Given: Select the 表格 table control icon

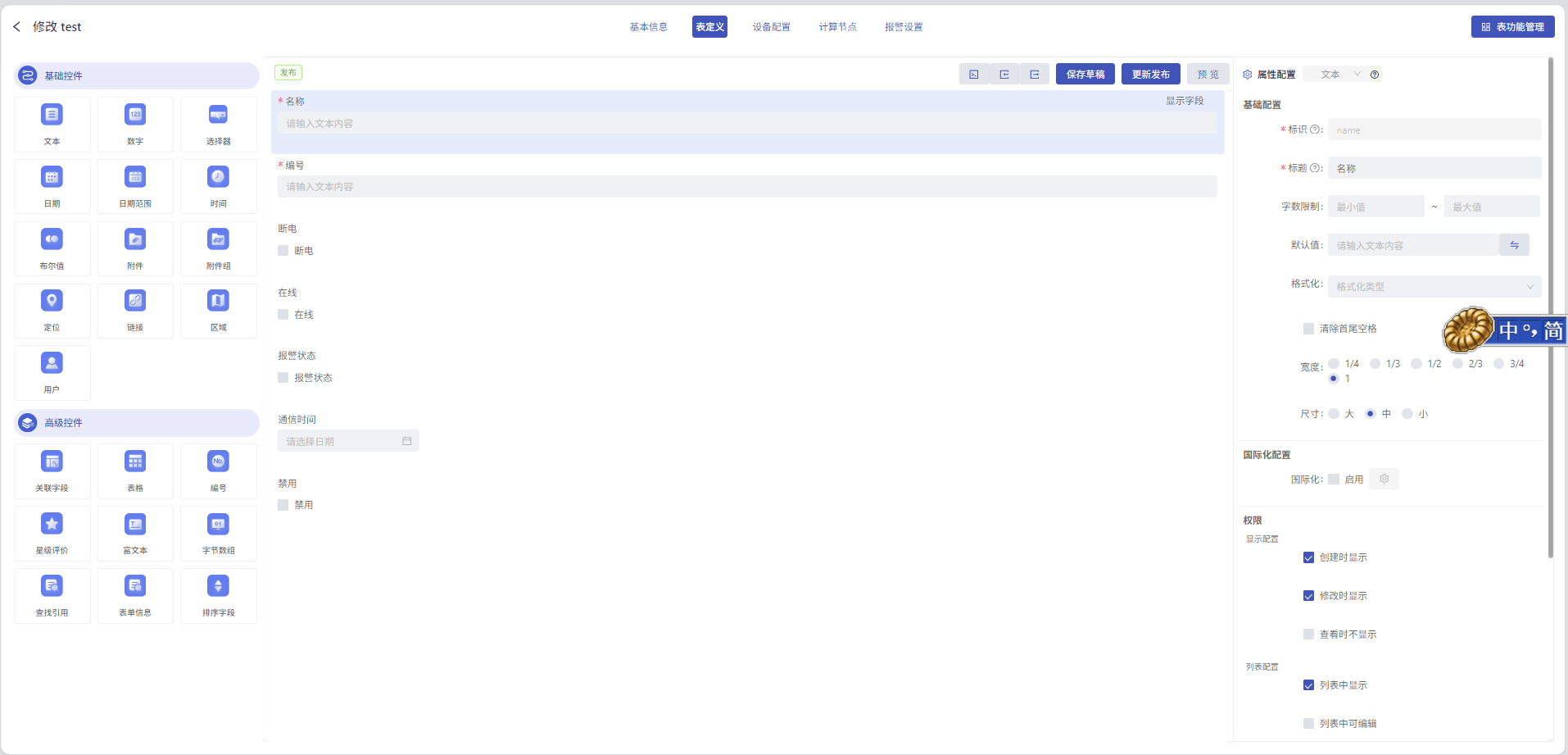Looking at the screenshot, I should tap(135, 462).
